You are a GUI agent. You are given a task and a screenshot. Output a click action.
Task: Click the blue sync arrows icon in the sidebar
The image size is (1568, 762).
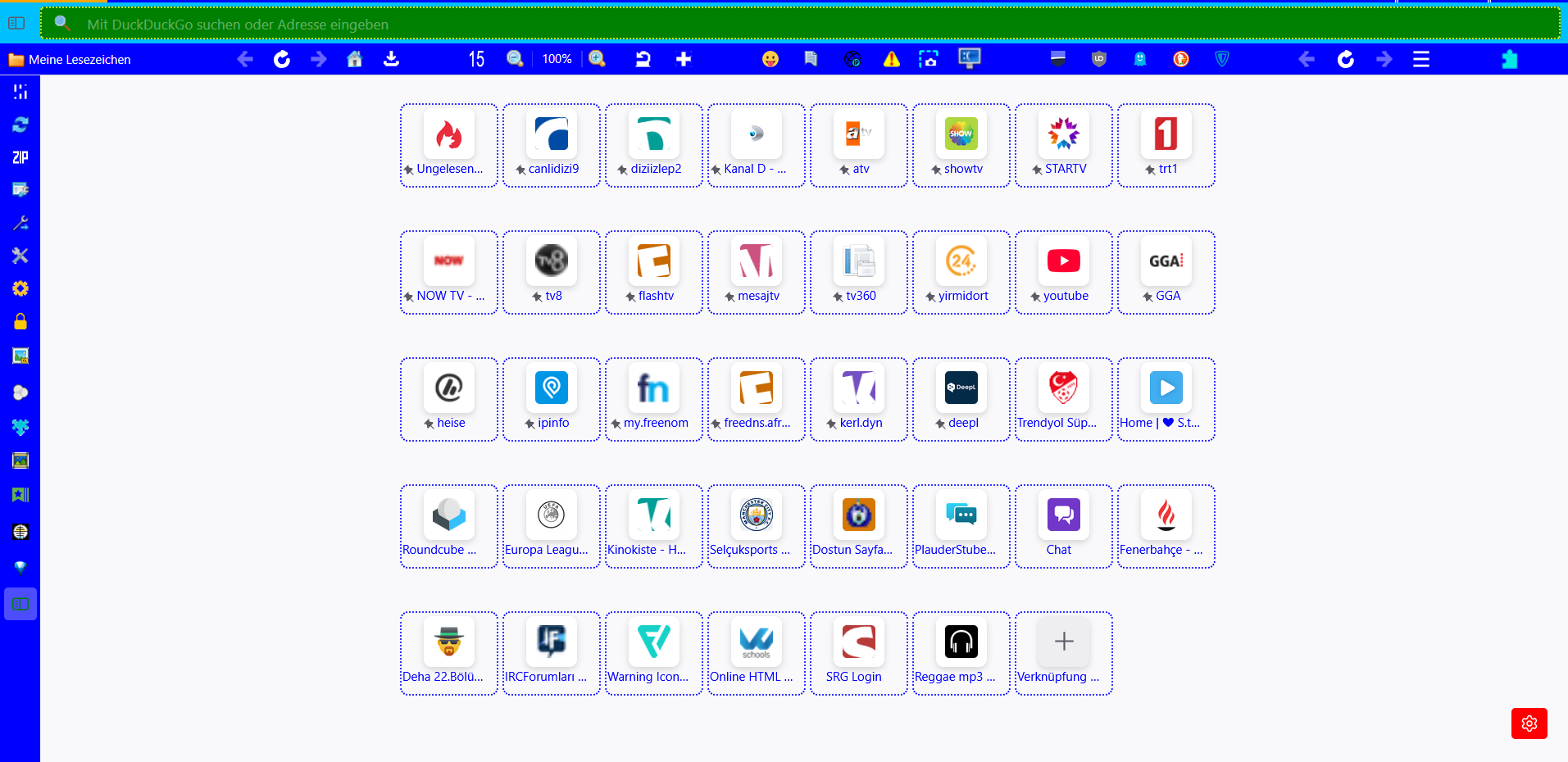pyautogui.click(x=20, y=125)
